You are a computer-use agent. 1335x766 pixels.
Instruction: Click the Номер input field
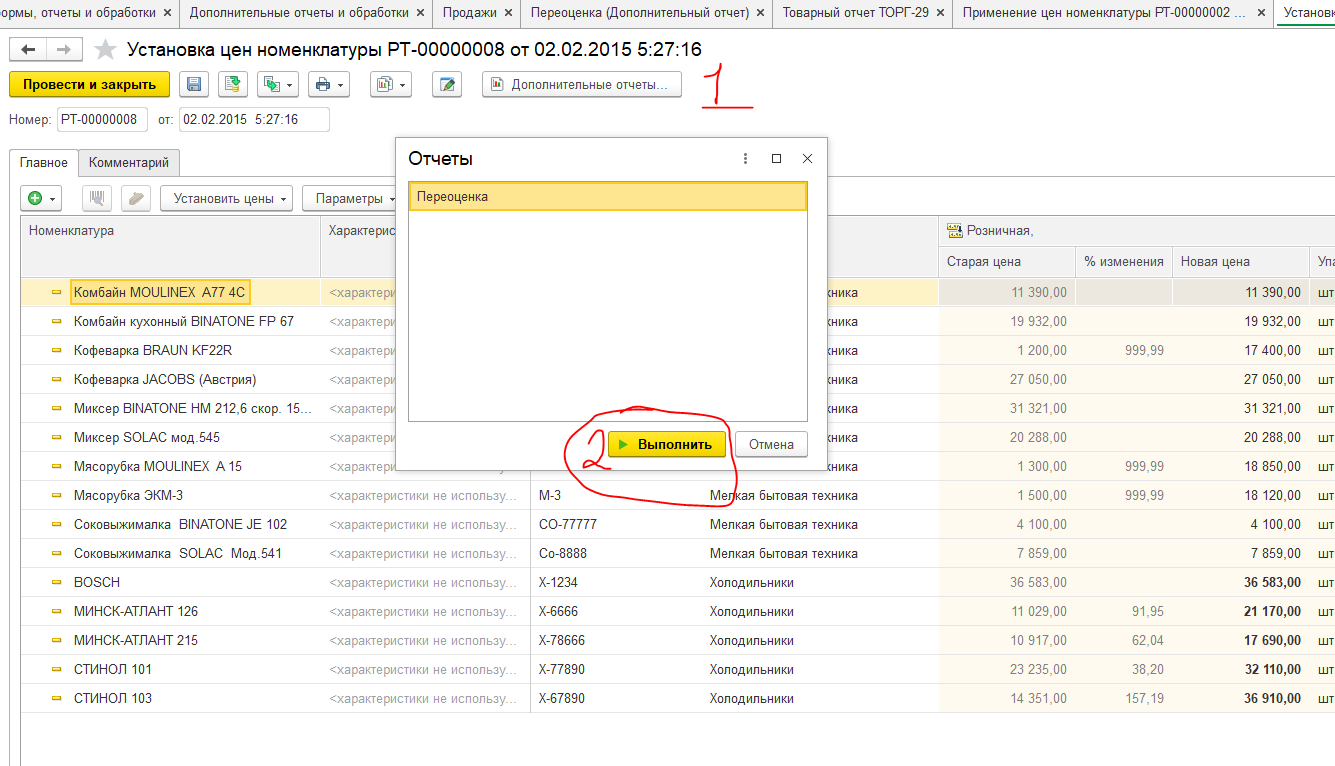(x=102, y=120)
